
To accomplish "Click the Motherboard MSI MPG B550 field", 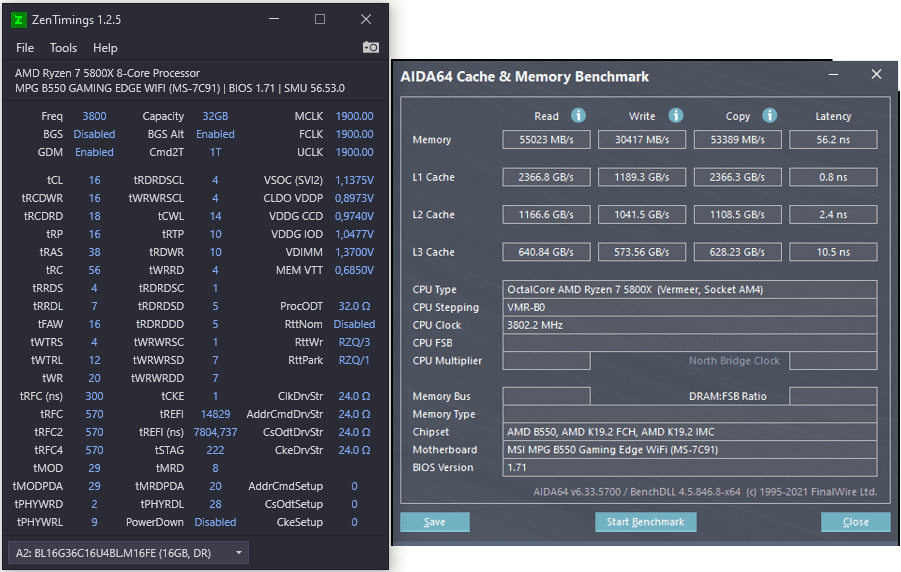I will point(690,450).
